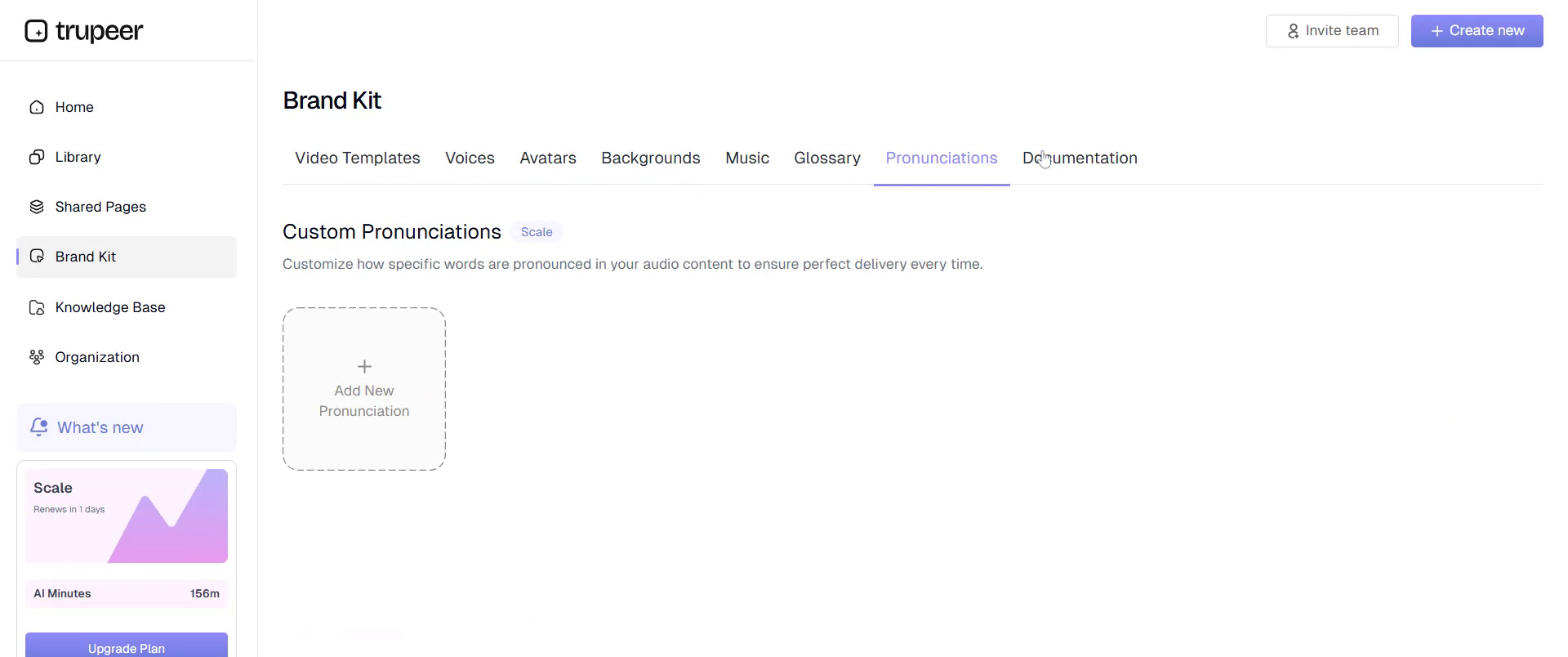Go to Shared Pages
This screenshot has width=1568, height=657.
pyautogui.click(x=127, y=207)
